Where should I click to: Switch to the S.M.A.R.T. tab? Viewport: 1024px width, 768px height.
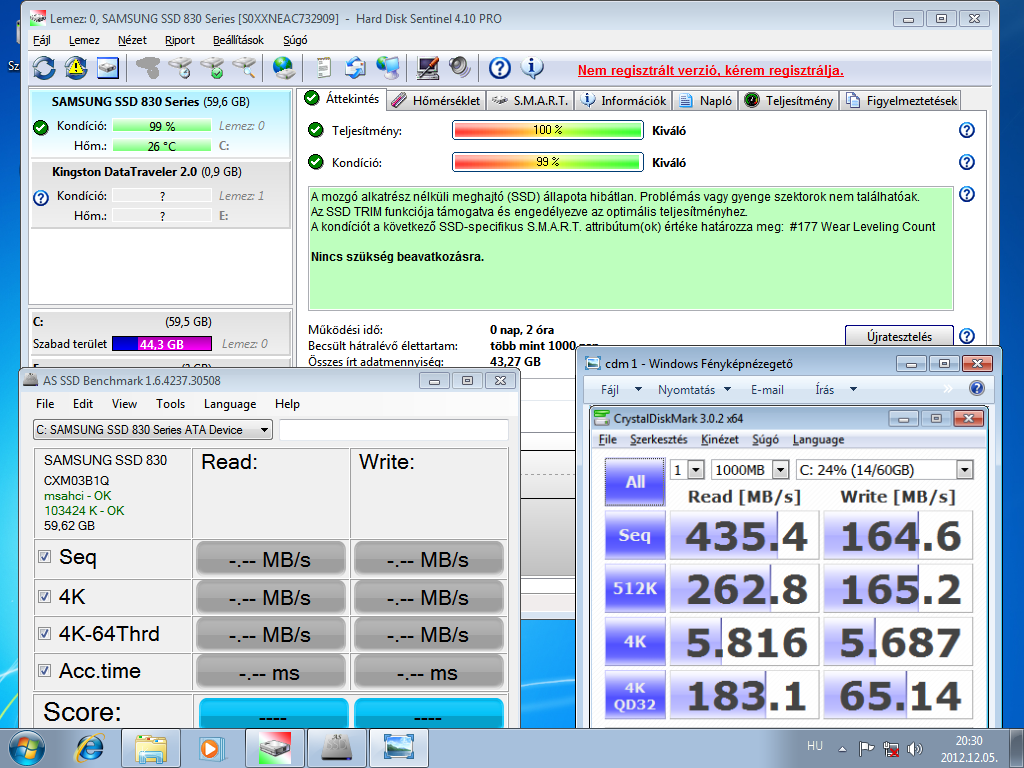click(x=530, y=101)
